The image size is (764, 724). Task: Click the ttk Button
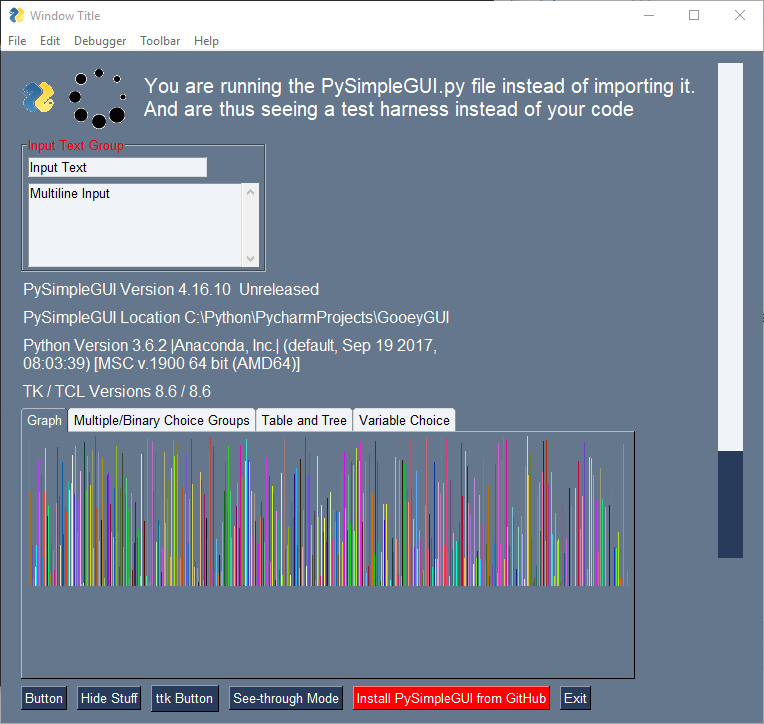point(184,699)
